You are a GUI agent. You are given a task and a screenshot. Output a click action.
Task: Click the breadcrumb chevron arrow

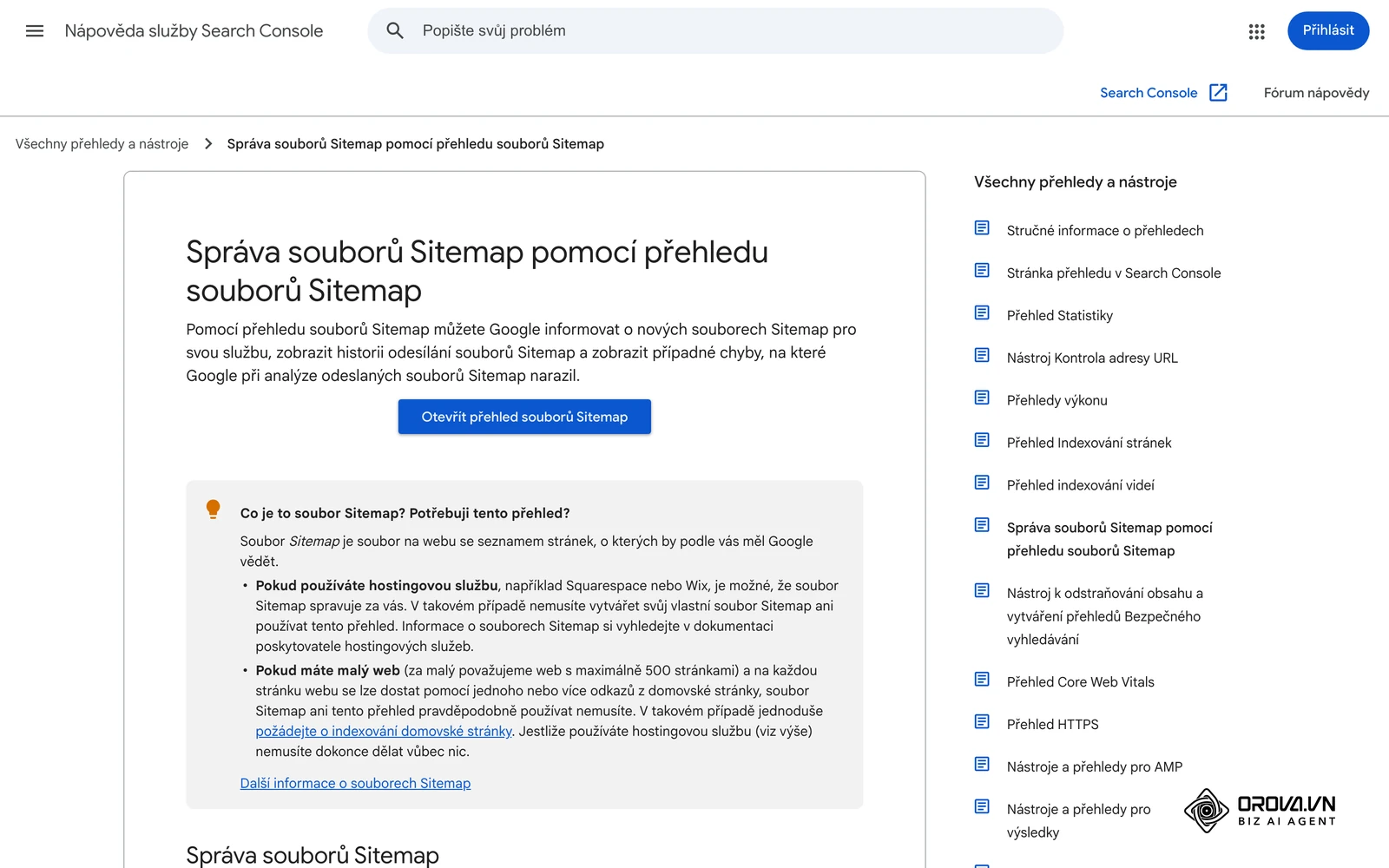pyautogui.click(x=208, y=144)
